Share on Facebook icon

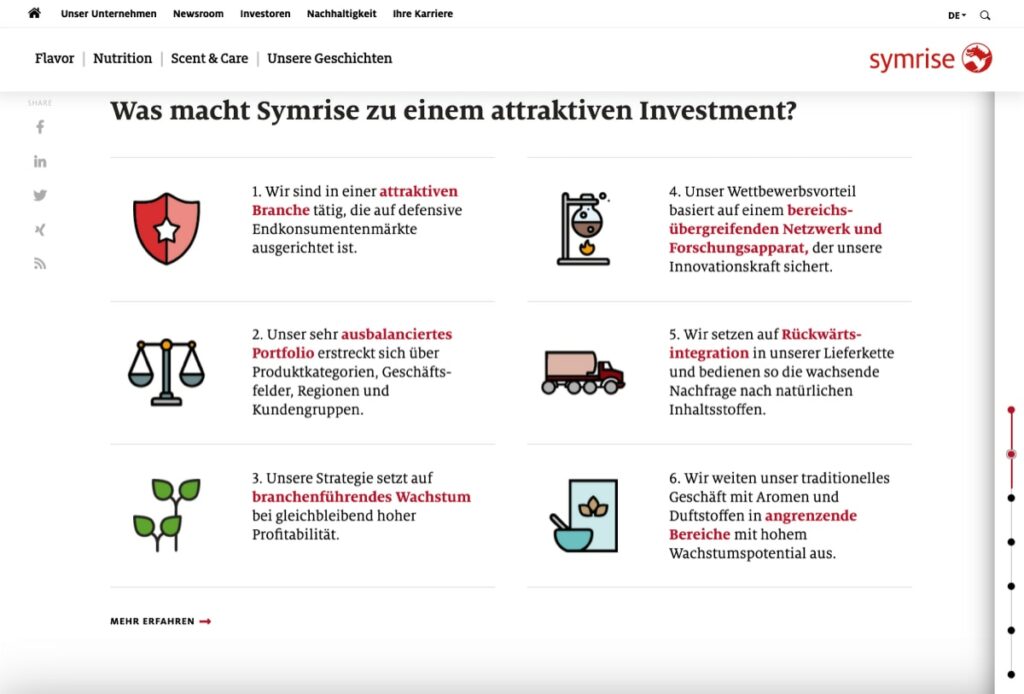pos(40,127)
